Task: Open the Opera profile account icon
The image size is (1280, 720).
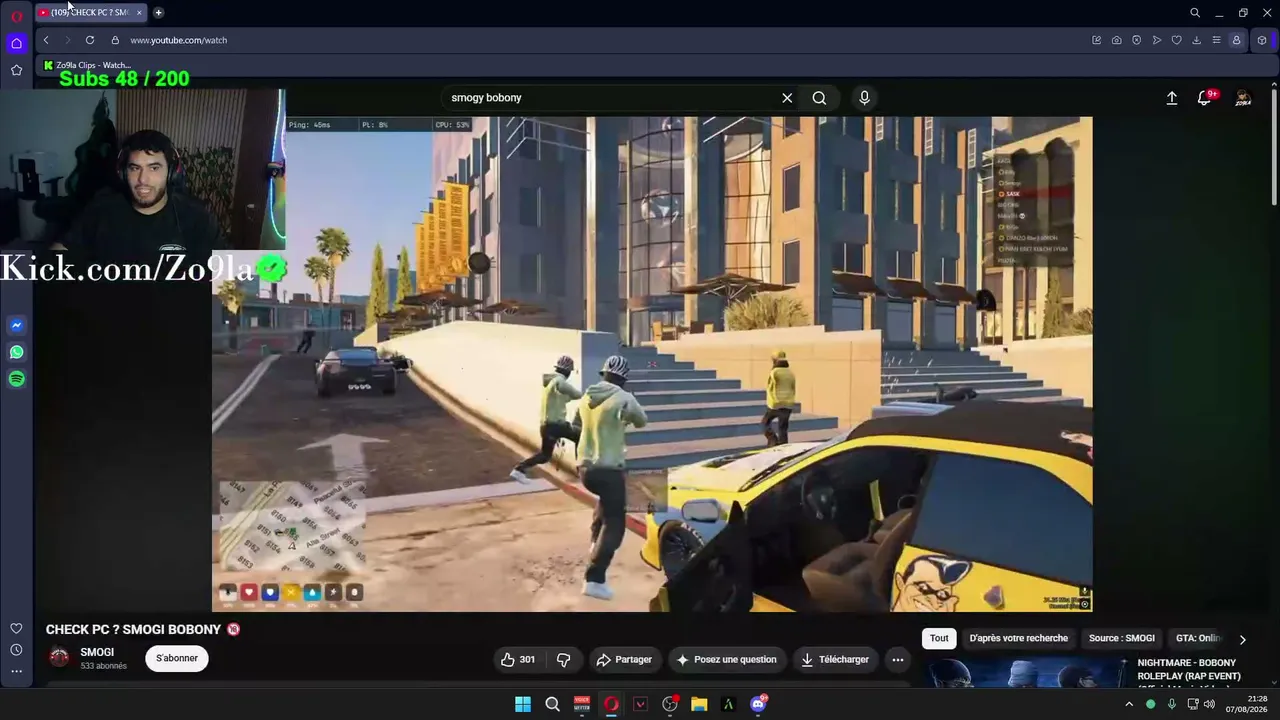Action: 1236,40
